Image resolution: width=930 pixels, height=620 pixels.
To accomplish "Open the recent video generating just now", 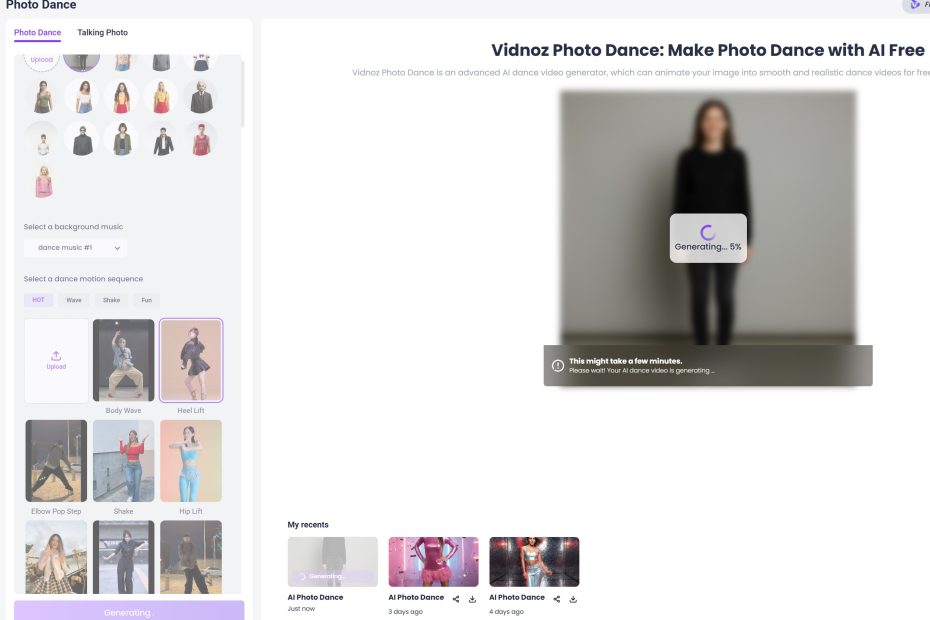I will (x=333, y=562).
